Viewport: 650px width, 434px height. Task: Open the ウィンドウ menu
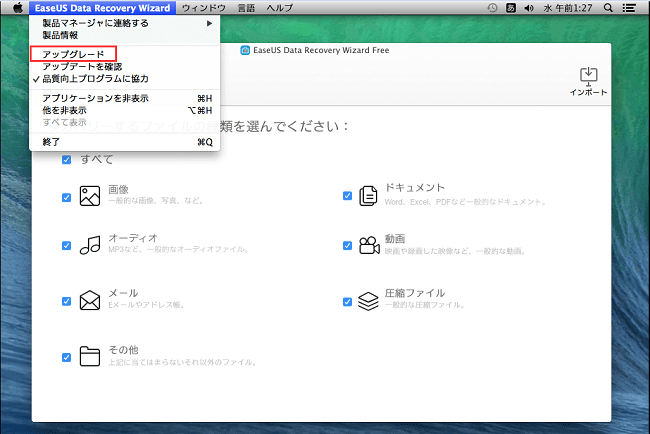click(204, 7)
